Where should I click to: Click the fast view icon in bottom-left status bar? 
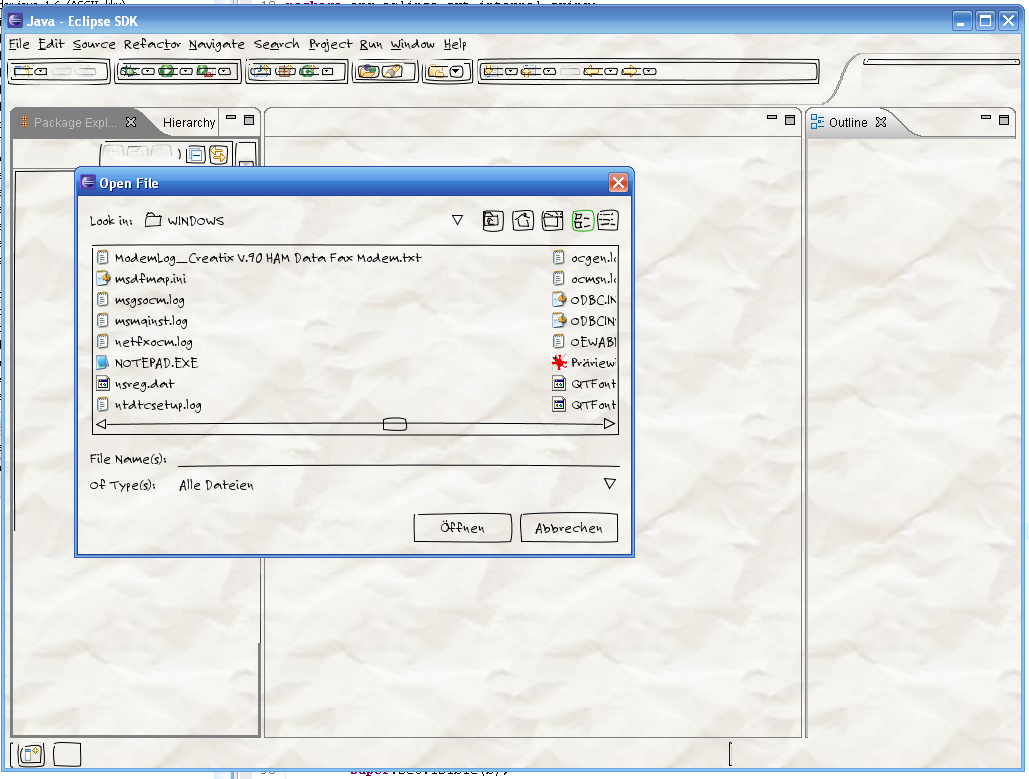[30, 755]
